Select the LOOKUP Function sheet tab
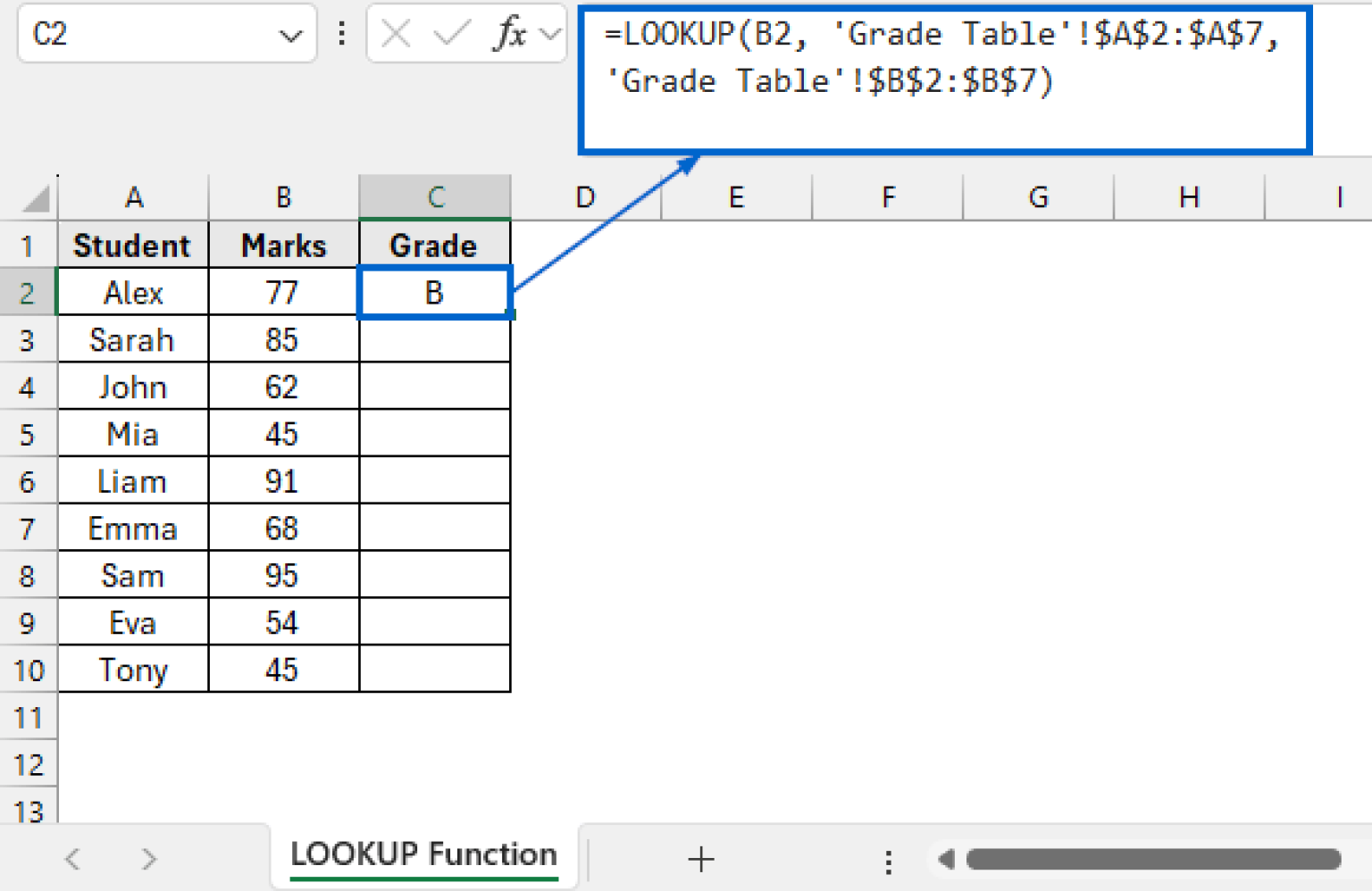The image size is (1372, 891). point(423,855)
